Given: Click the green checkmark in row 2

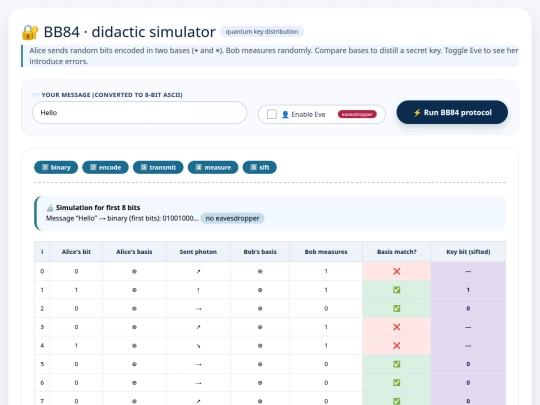Looking at the screenshot, I should [x=397, y=309].
